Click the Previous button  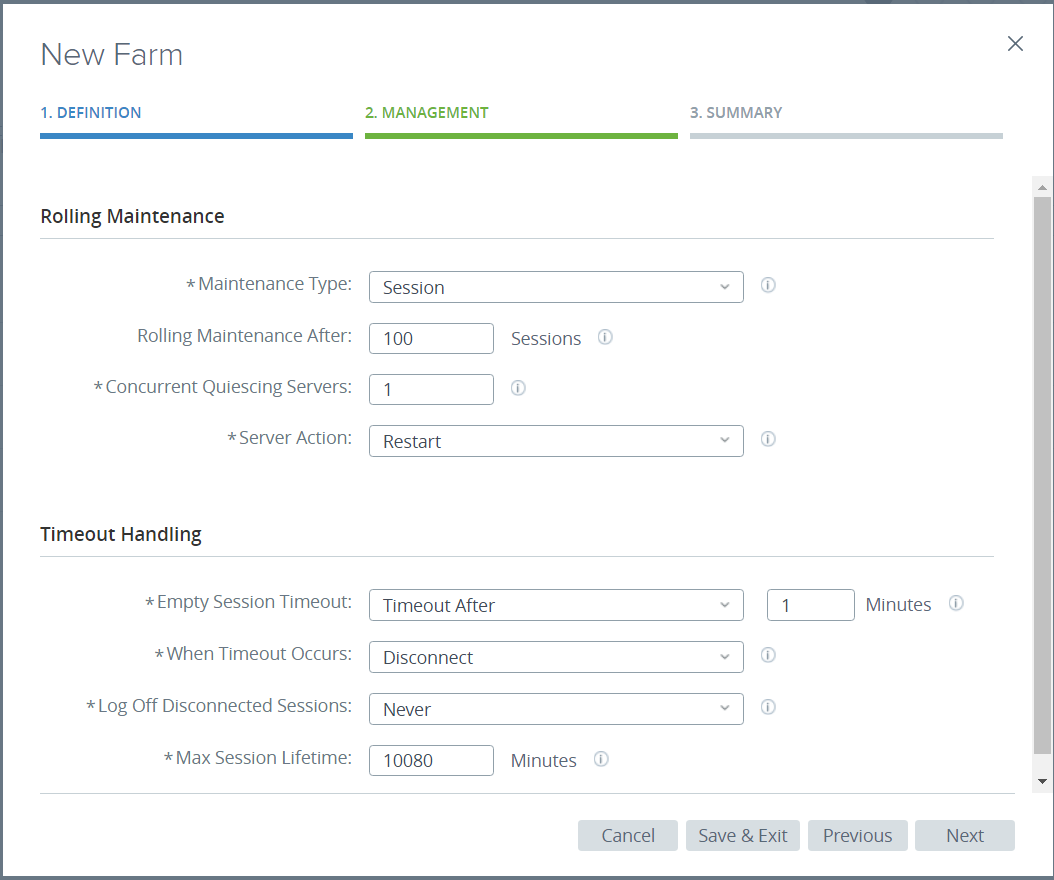(857, 836)
